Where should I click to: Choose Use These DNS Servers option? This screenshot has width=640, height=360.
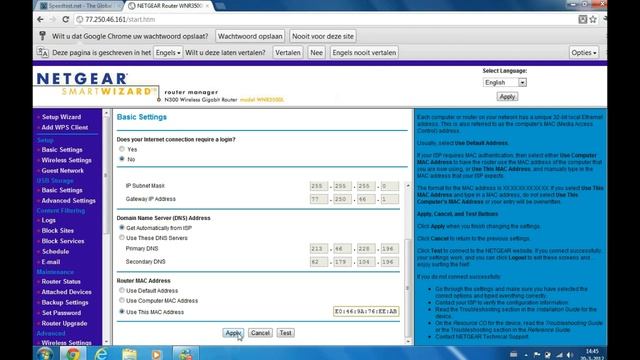tap(122, 237)
